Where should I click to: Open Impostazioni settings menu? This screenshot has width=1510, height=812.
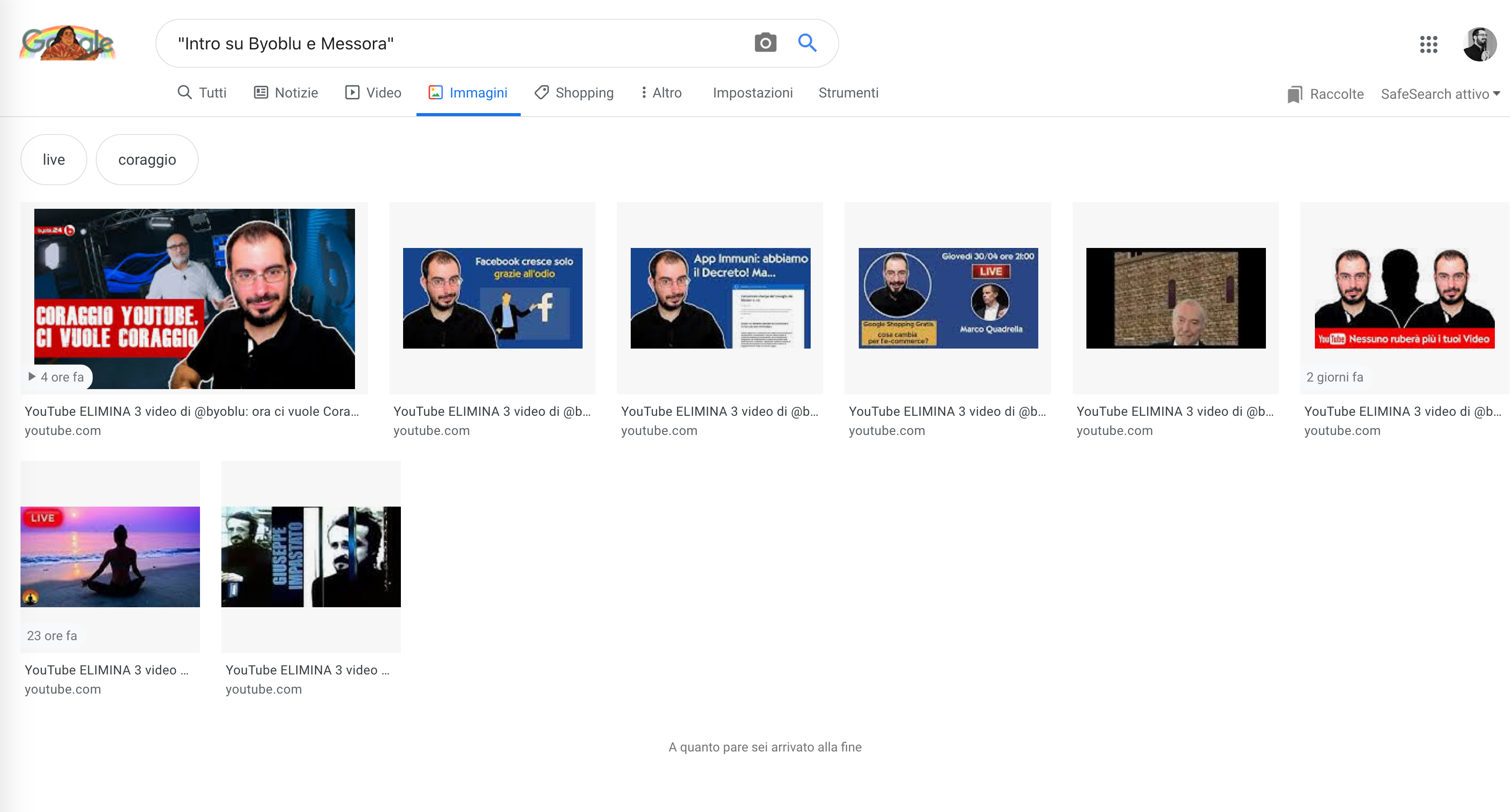click(x=753, y=93)
